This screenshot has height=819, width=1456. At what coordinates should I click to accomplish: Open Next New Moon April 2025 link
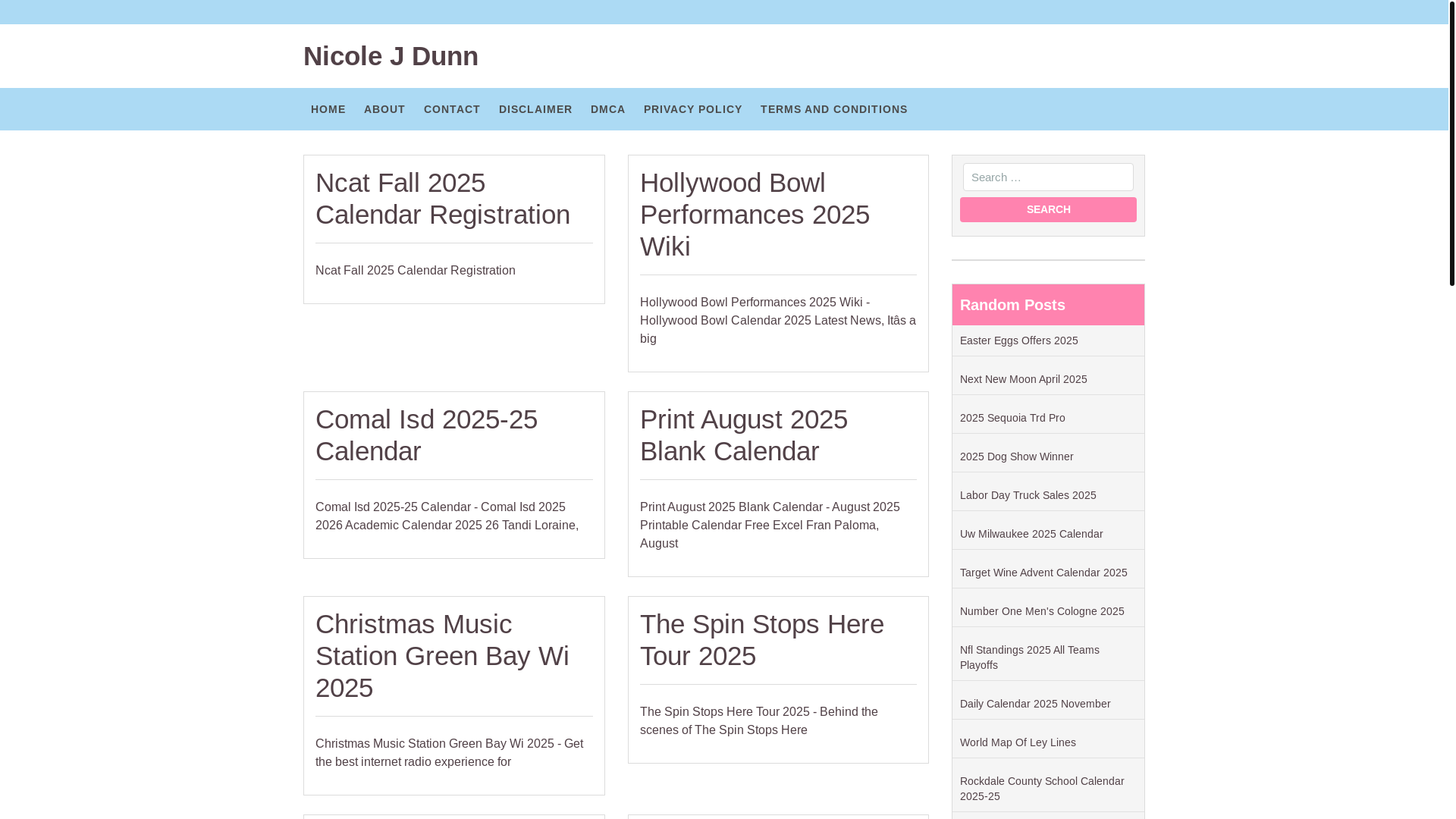tap(1023, 379)
